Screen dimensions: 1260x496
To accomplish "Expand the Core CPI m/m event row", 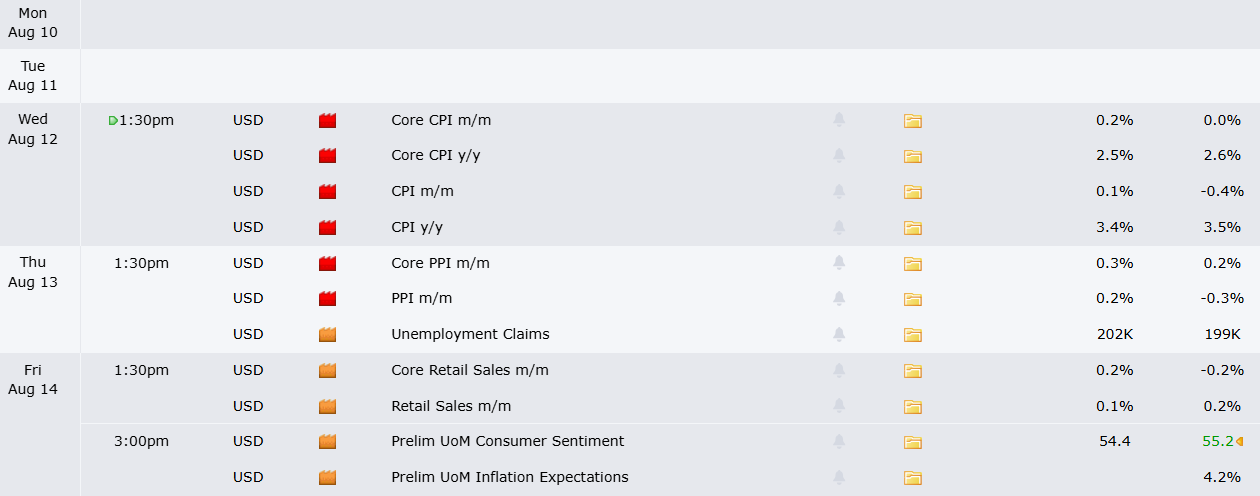I will click(x=670, y=121).
